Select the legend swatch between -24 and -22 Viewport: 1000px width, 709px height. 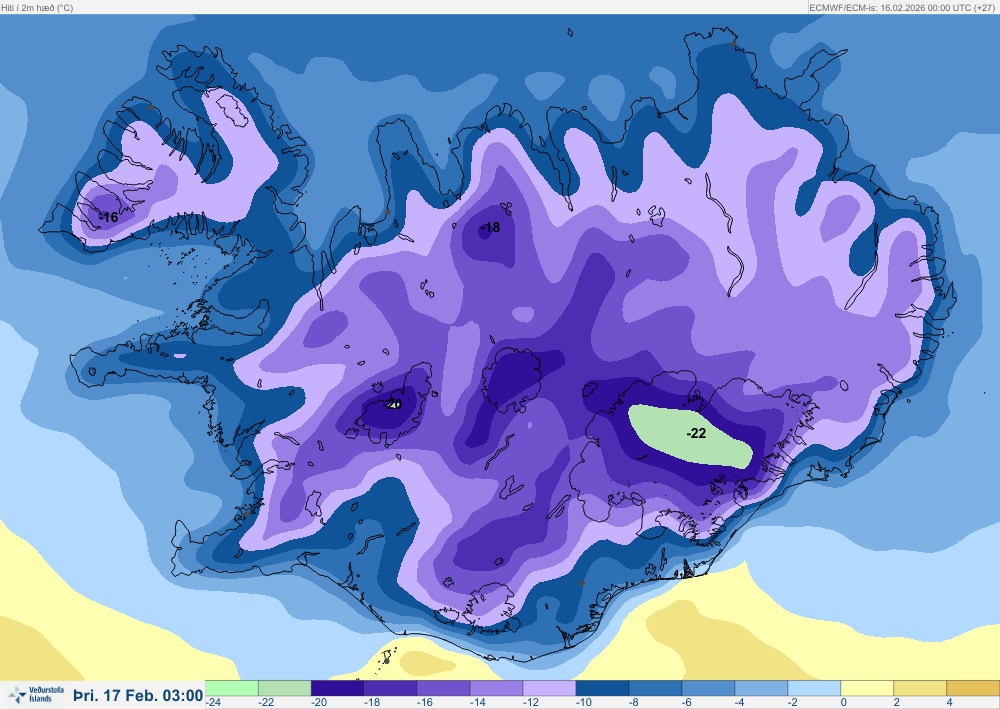(232, 688)
